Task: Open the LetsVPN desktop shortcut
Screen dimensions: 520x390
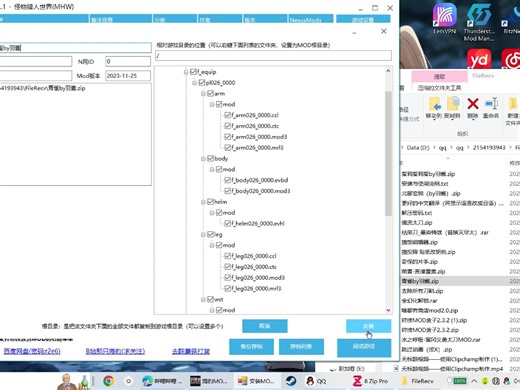Action: click(x=445, y=18)
